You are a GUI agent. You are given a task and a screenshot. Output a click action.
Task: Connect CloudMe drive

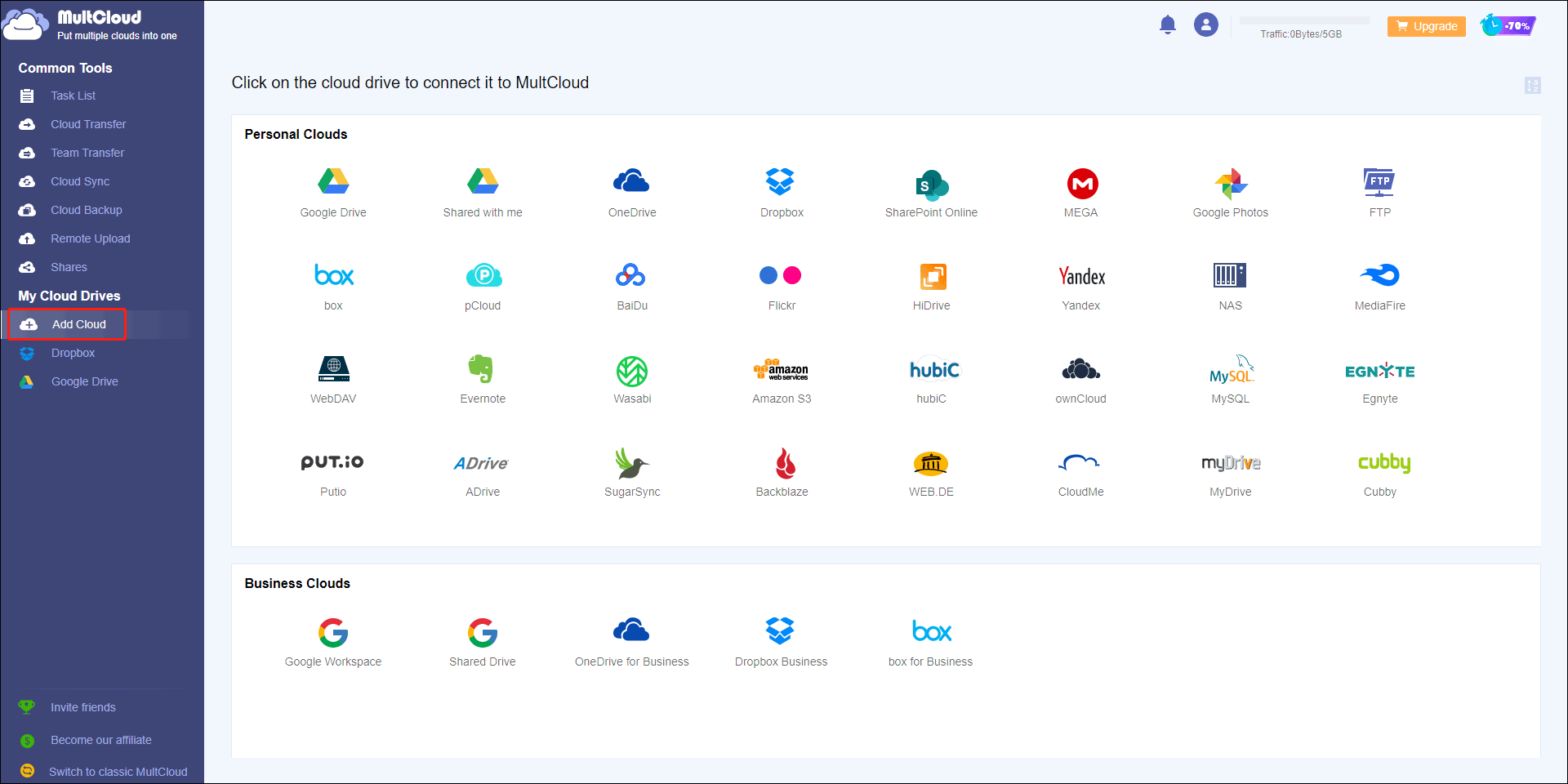(x=1079, y=463)
